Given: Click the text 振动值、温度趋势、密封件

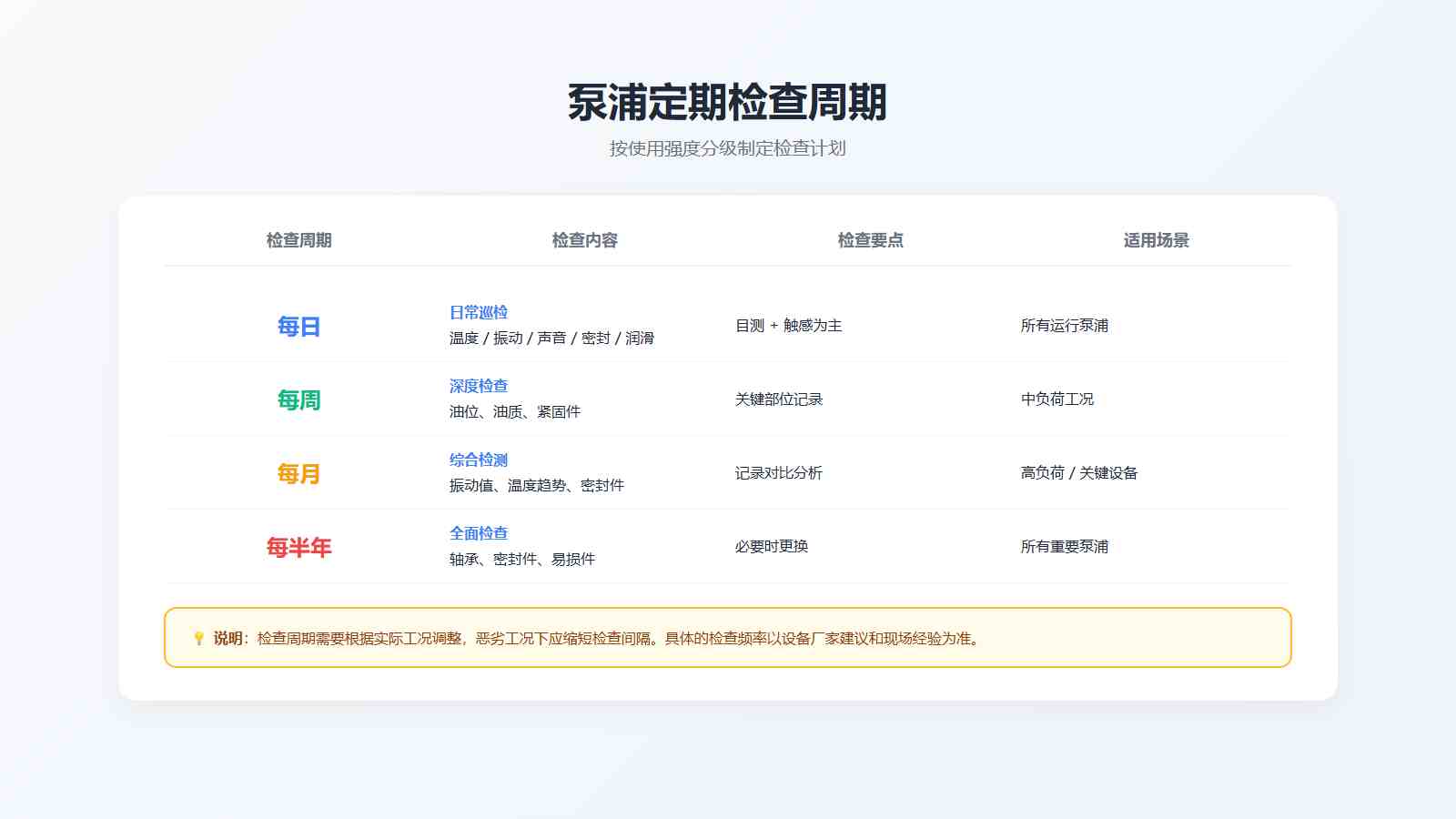Looking at the screenshot, I should [x=537, y=485].
